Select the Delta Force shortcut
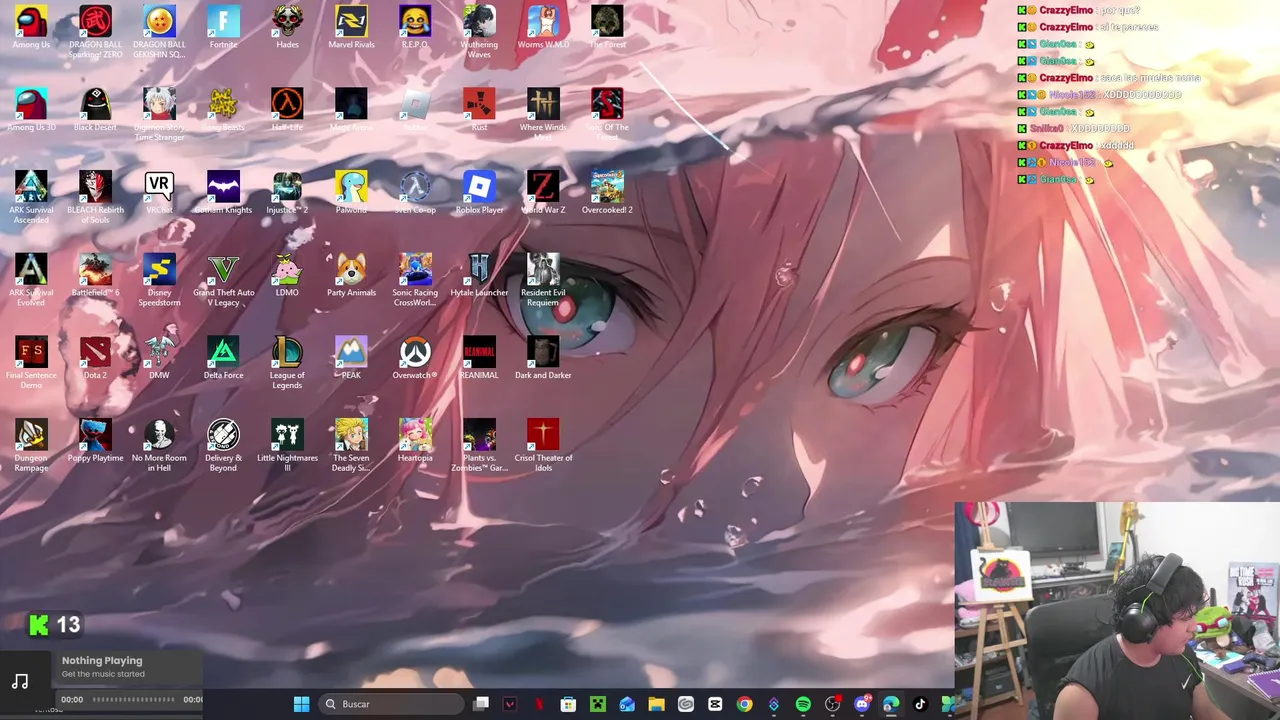Screen dimensions: 1280x720 223,360
